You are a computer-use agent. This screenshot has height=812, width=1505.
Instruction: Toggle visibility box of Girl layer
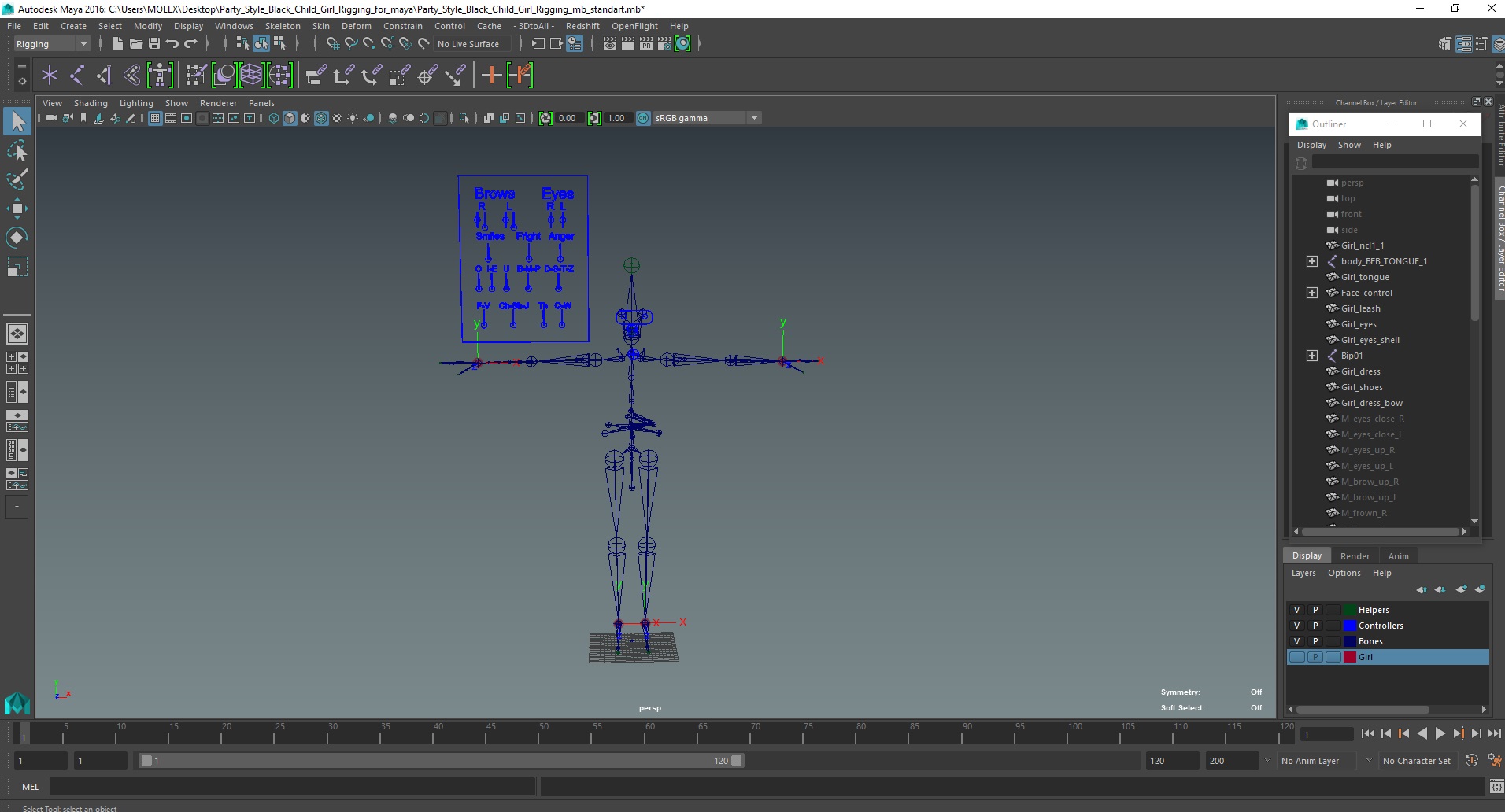[x=1297, y=657]
